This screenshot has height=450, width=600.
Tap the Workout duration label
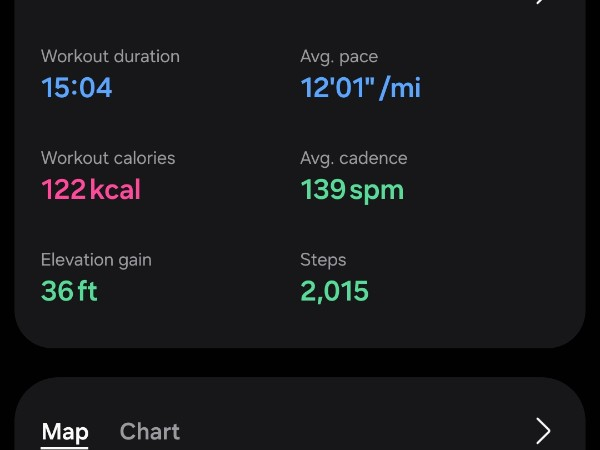[x=110, y=57]
